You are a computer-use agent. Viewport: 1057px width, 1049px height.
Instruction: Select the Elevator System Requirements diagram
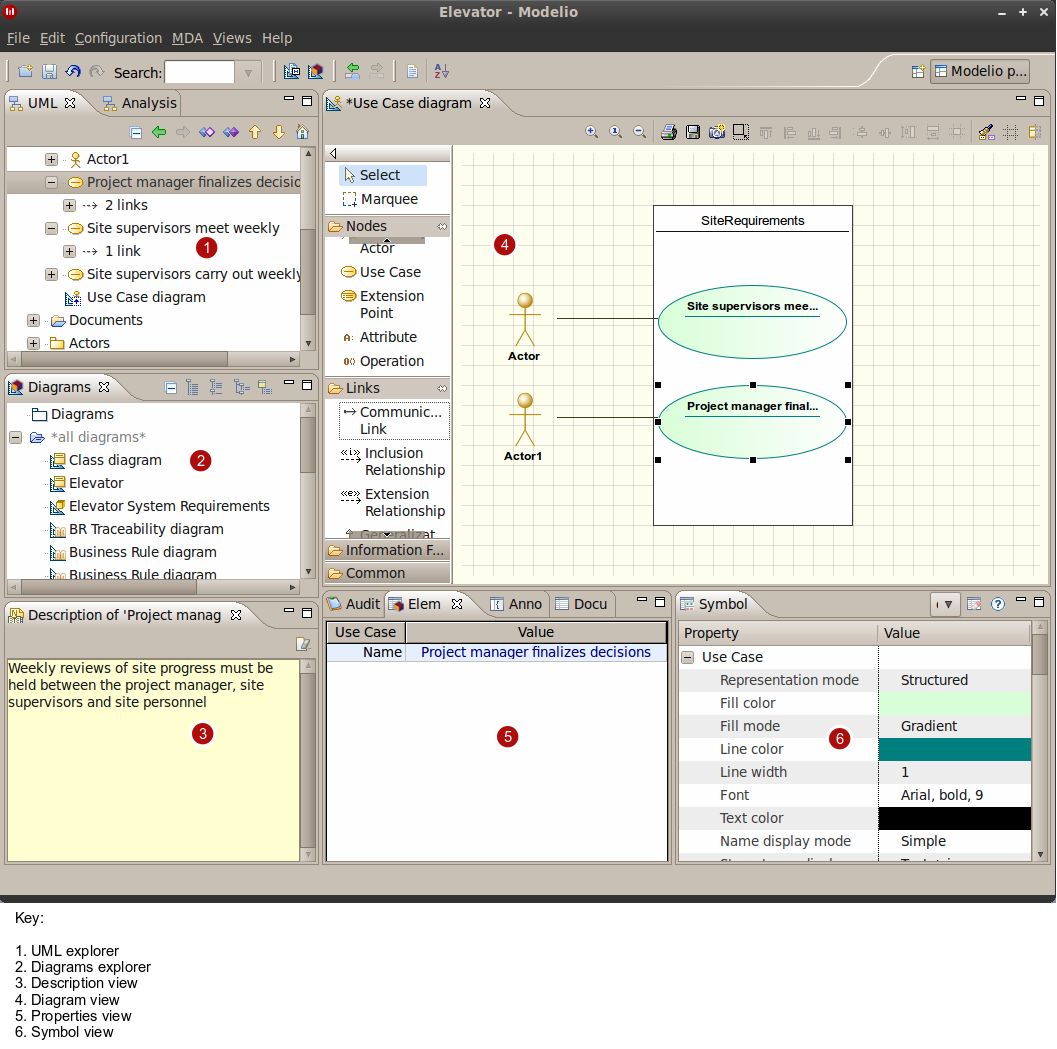[159, 506]
